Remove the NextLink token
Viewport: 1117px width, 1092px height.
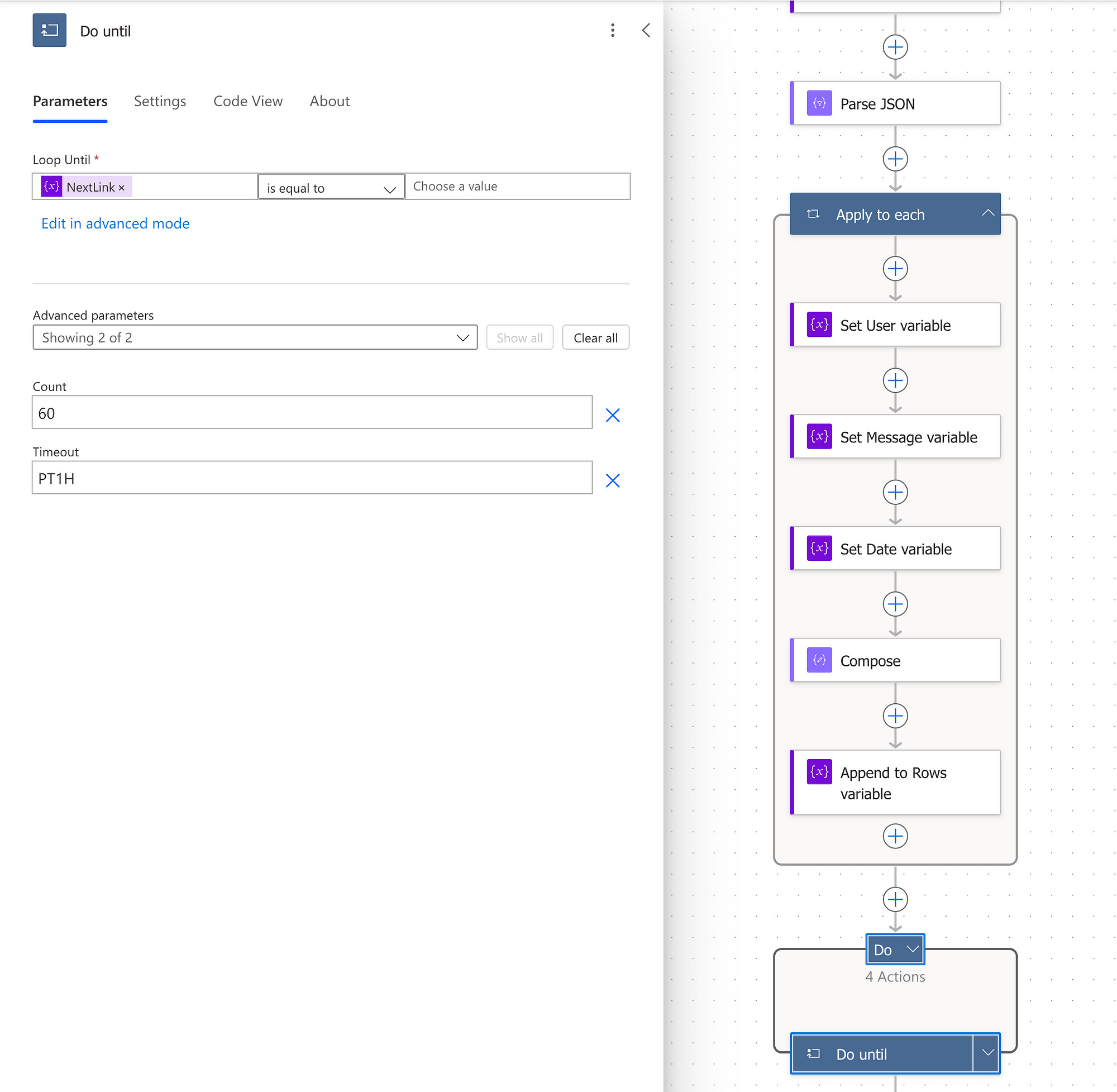point(122,188)
